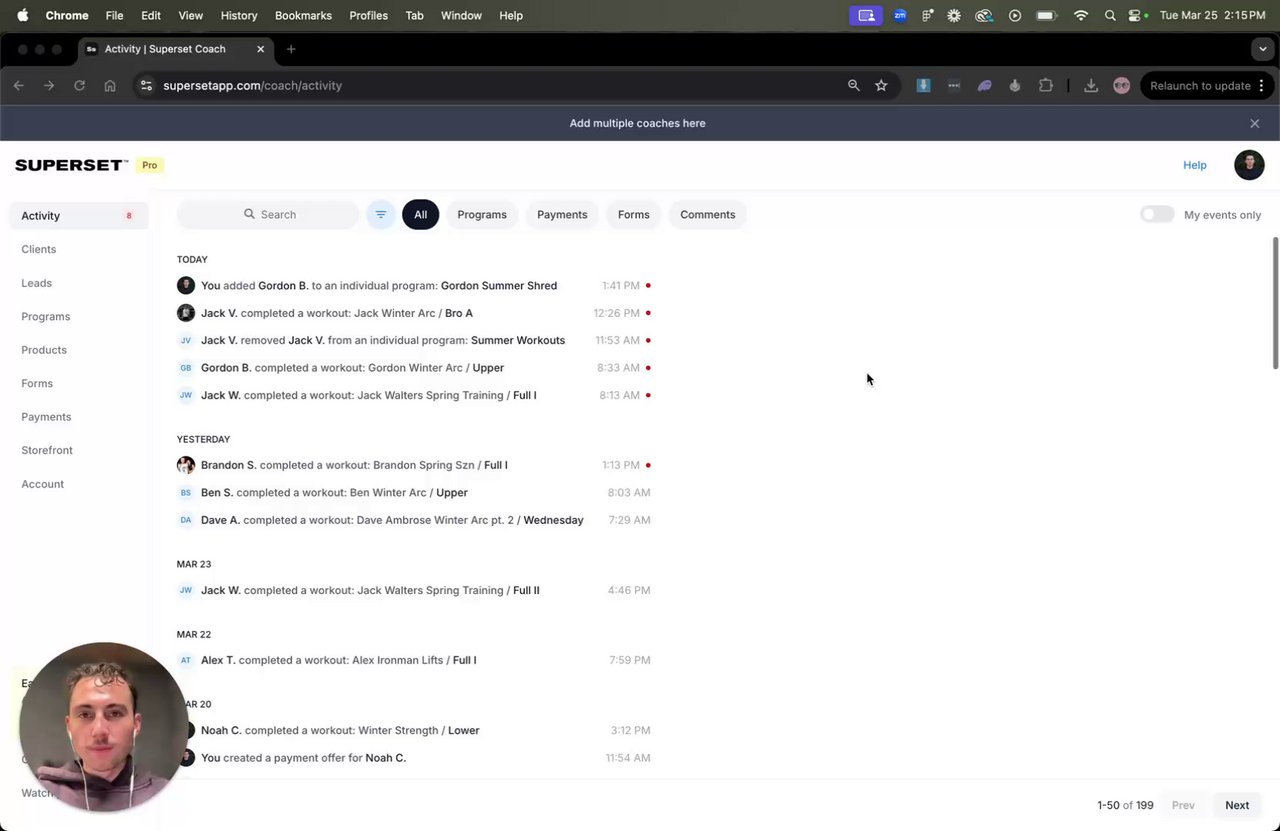Click the Jack V. avatar on Bro A row
1280x831 pixels.
(186, 313)
